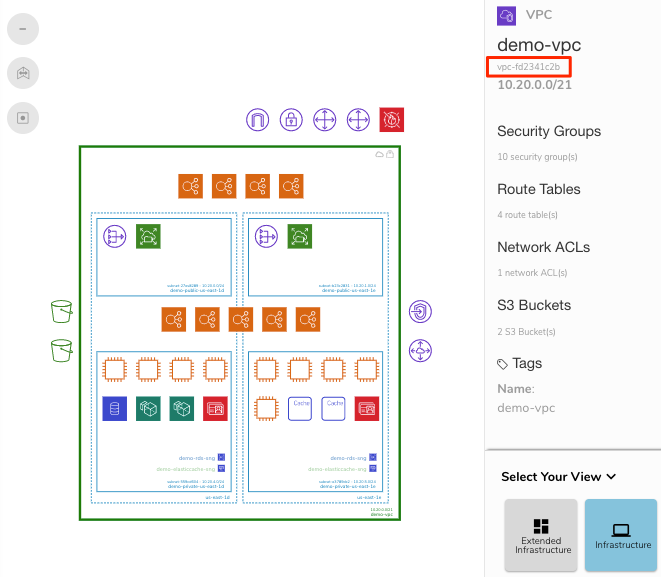Click the center/fit view button

23,117
